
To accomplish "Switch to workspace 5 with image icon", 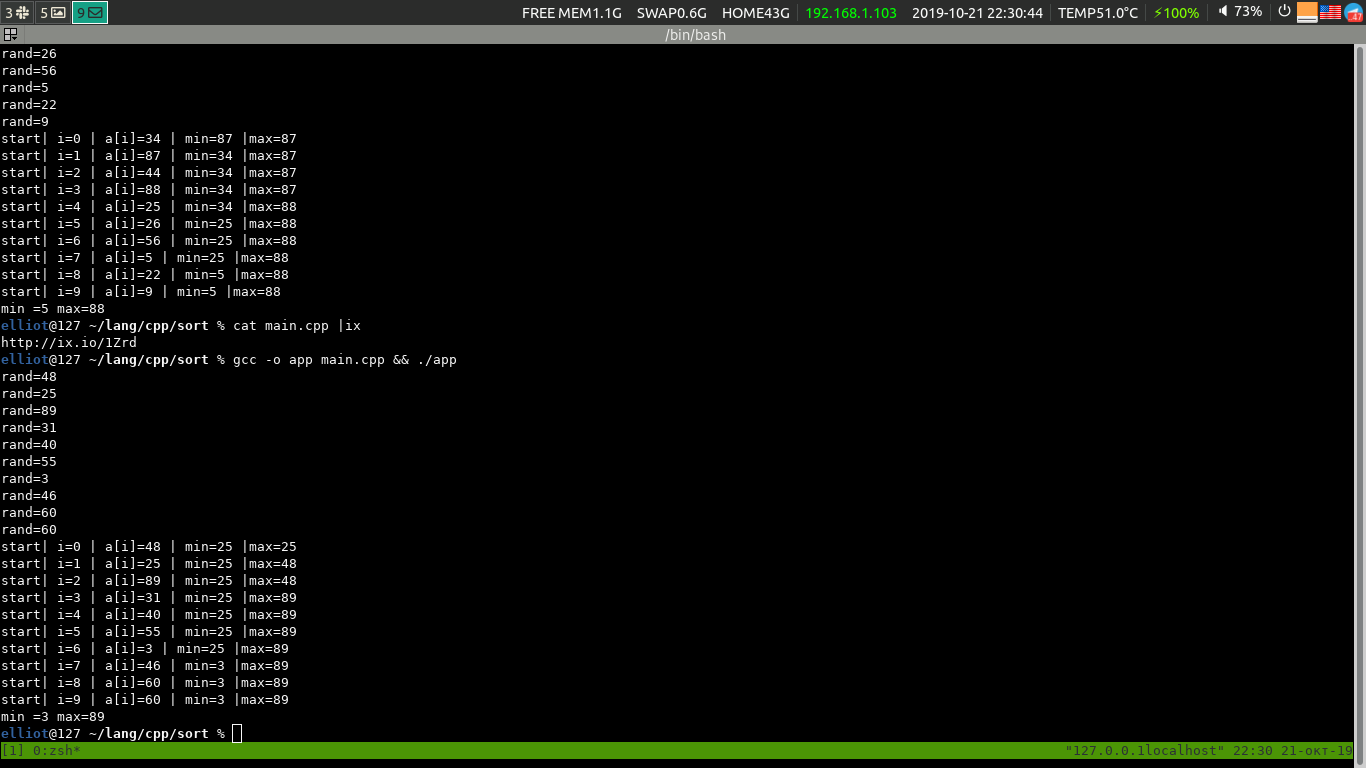I will pyautogui.click(x=53, y=13).
